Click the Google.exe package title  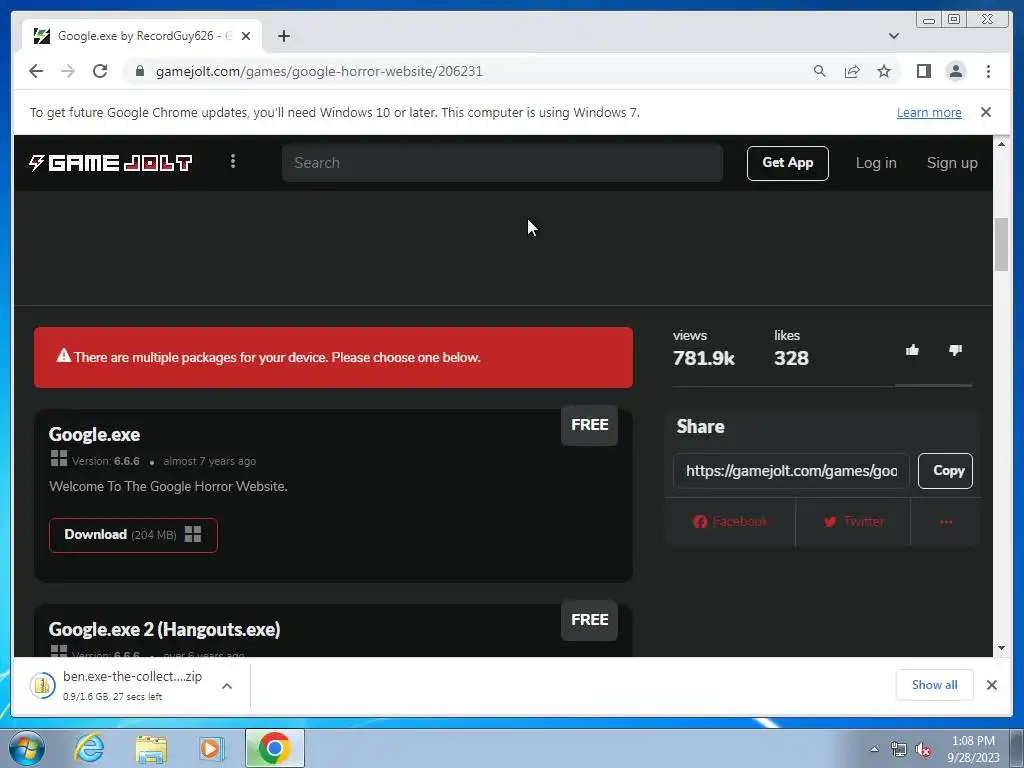coord(94,434)
